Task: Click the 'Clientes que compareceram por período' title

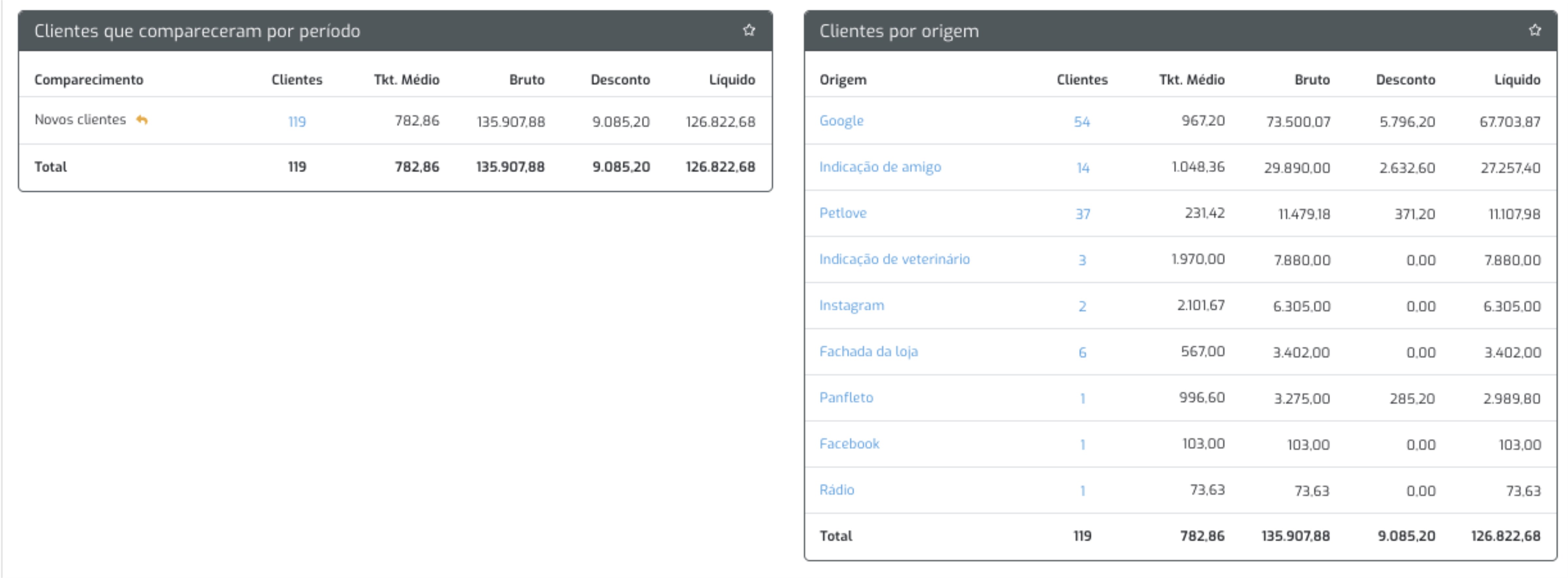Action: (x=197, y=31)
